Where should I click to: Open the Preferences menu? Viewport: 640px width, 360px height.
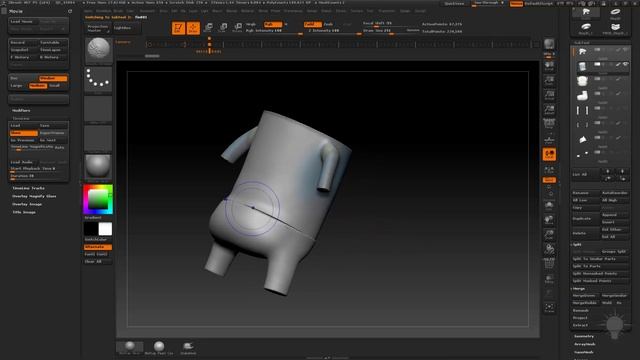(293, 11)
